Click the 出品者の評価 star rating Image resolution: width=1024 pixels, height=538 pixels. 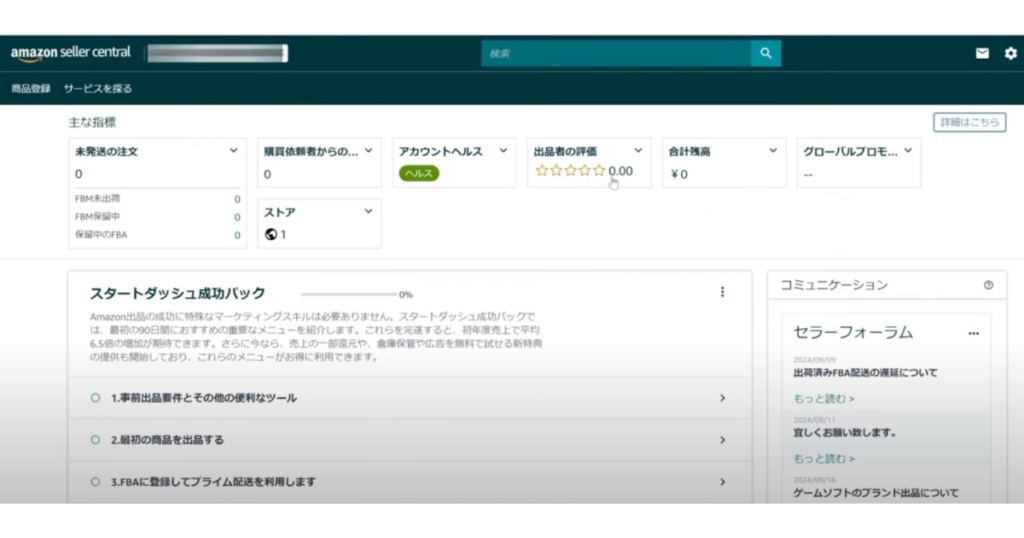(x=571, y=171)
